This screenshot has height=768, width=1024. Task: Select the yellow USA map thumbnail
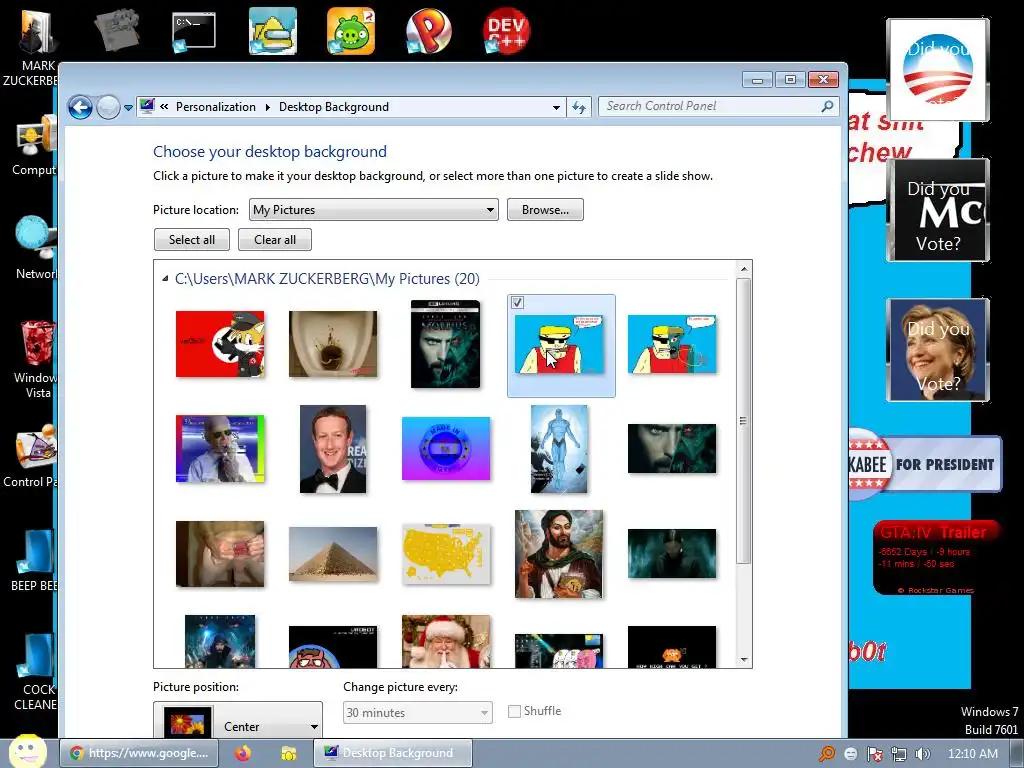click(x=446, y=554)
